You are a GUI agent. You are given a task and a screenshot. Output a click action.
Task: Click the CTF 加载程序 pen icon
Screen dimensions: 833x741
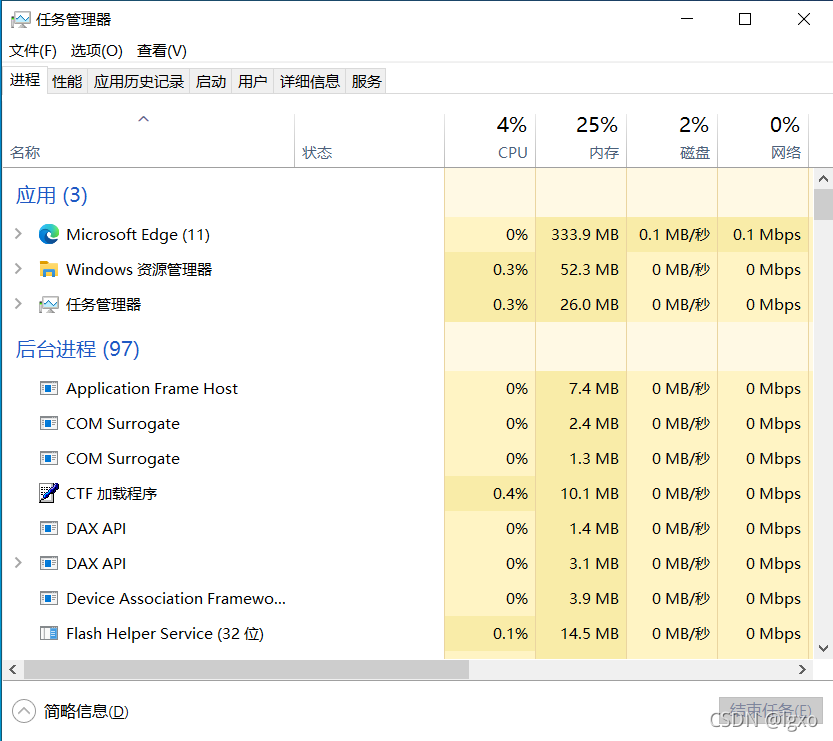coord(49,493)
